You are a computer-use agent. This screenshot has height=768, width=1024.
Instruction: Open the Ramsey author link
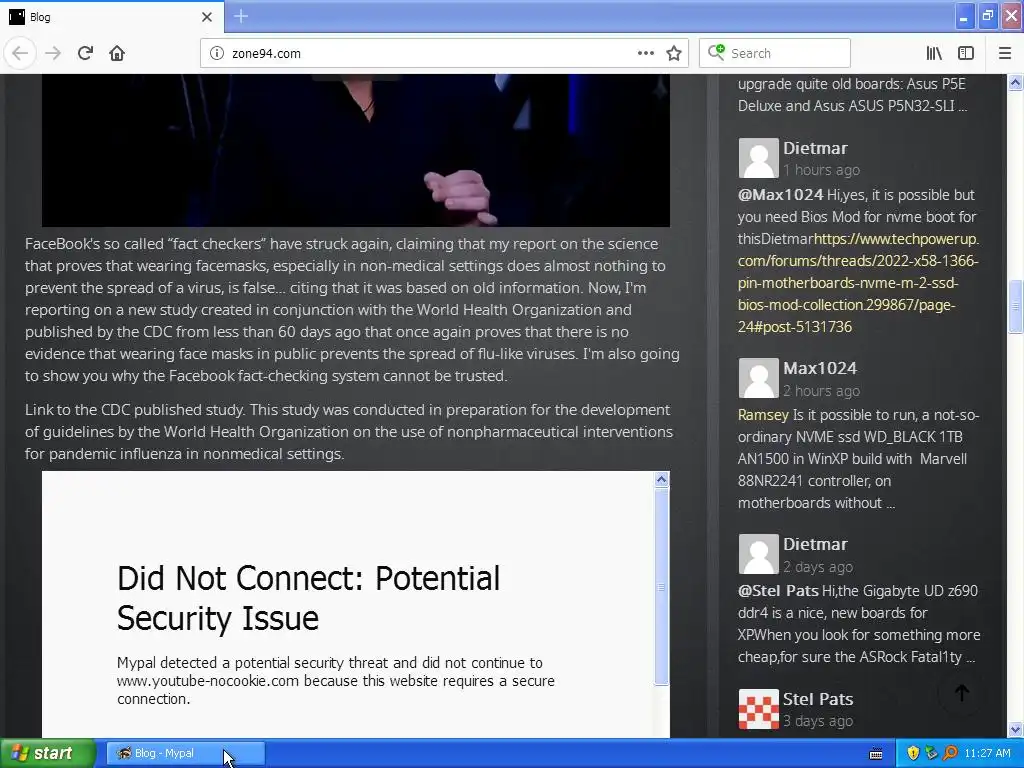tap(763, 415)
